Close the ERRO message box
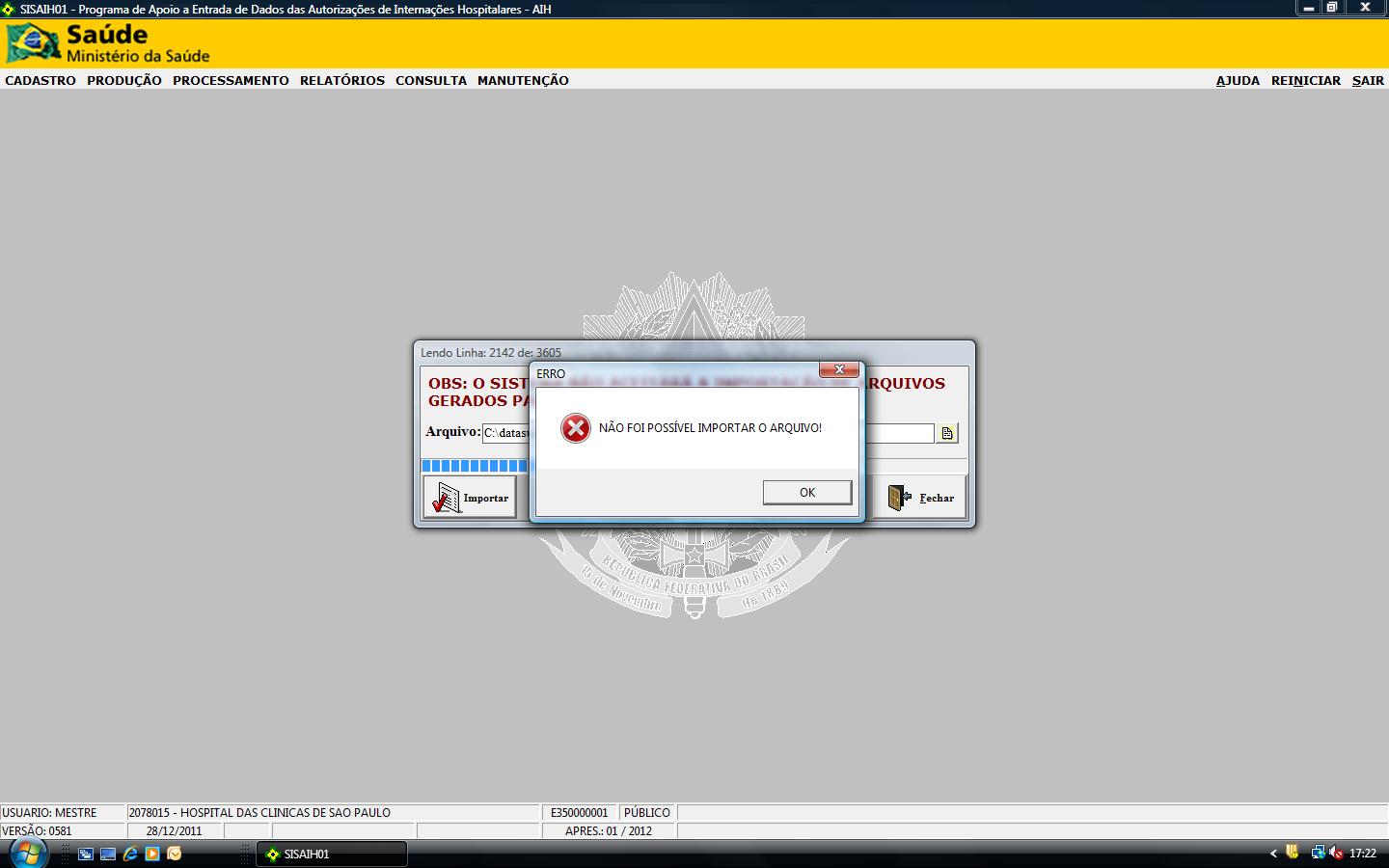Image resolution: width=1389 pixels, height=868 pixels. 839,369
